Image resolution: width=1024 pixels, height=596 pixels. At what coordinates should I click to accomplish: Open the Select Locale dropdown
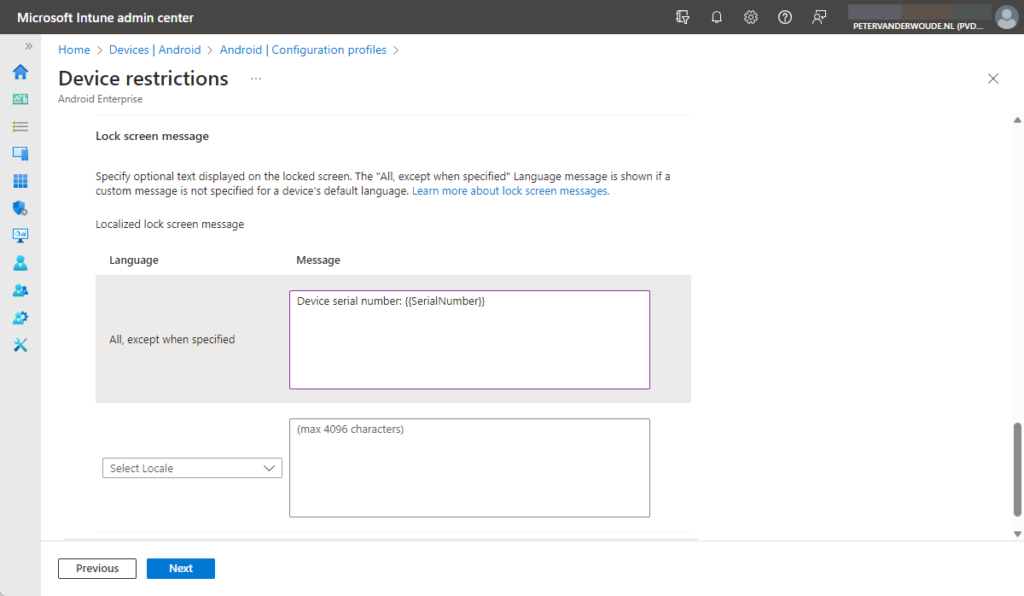(191, 467)
